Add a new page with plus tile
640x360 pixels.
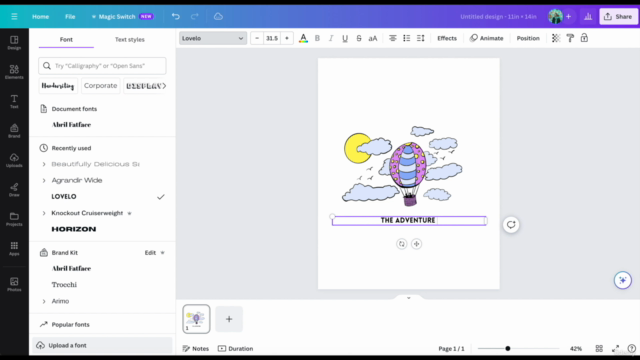tap(229, 319)
